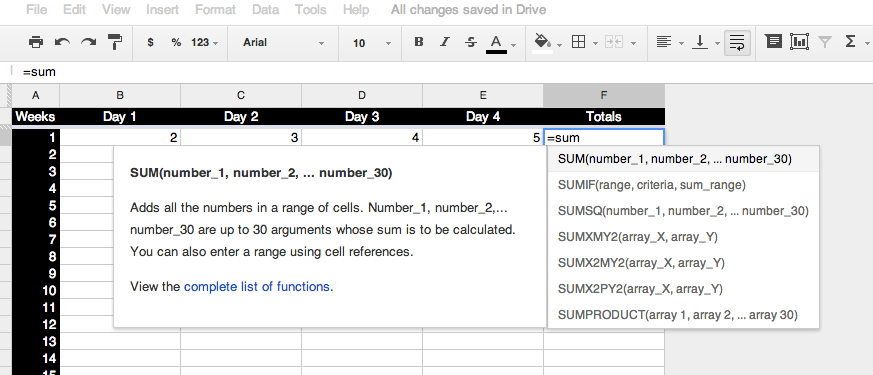This screenshot has height=375, width=873.
Task: Click cell F1 with =sum typed
Action: coord(604,137)
